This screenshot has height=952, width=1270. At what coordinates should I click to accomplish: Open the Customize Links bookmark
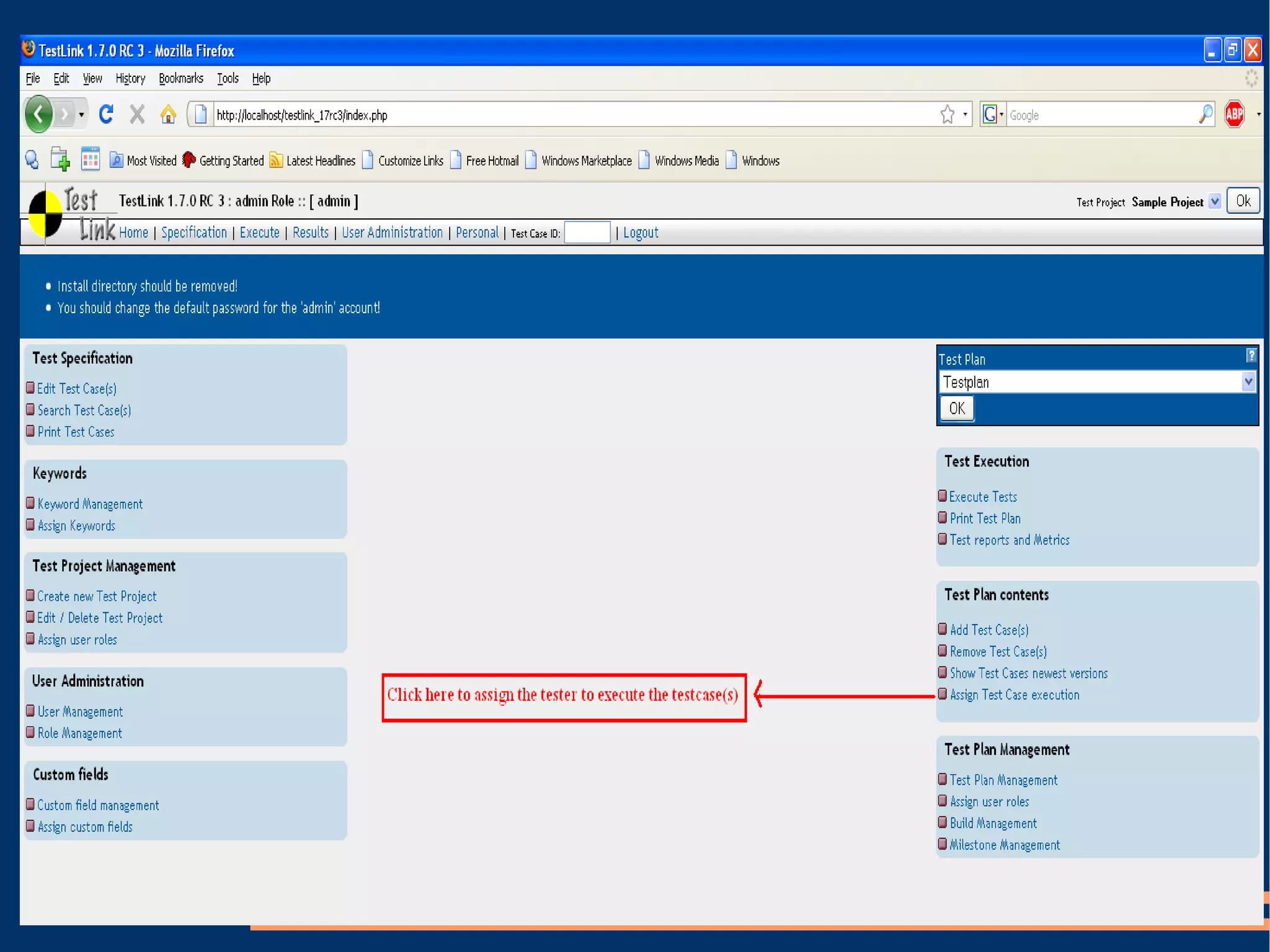click(402, 161)
